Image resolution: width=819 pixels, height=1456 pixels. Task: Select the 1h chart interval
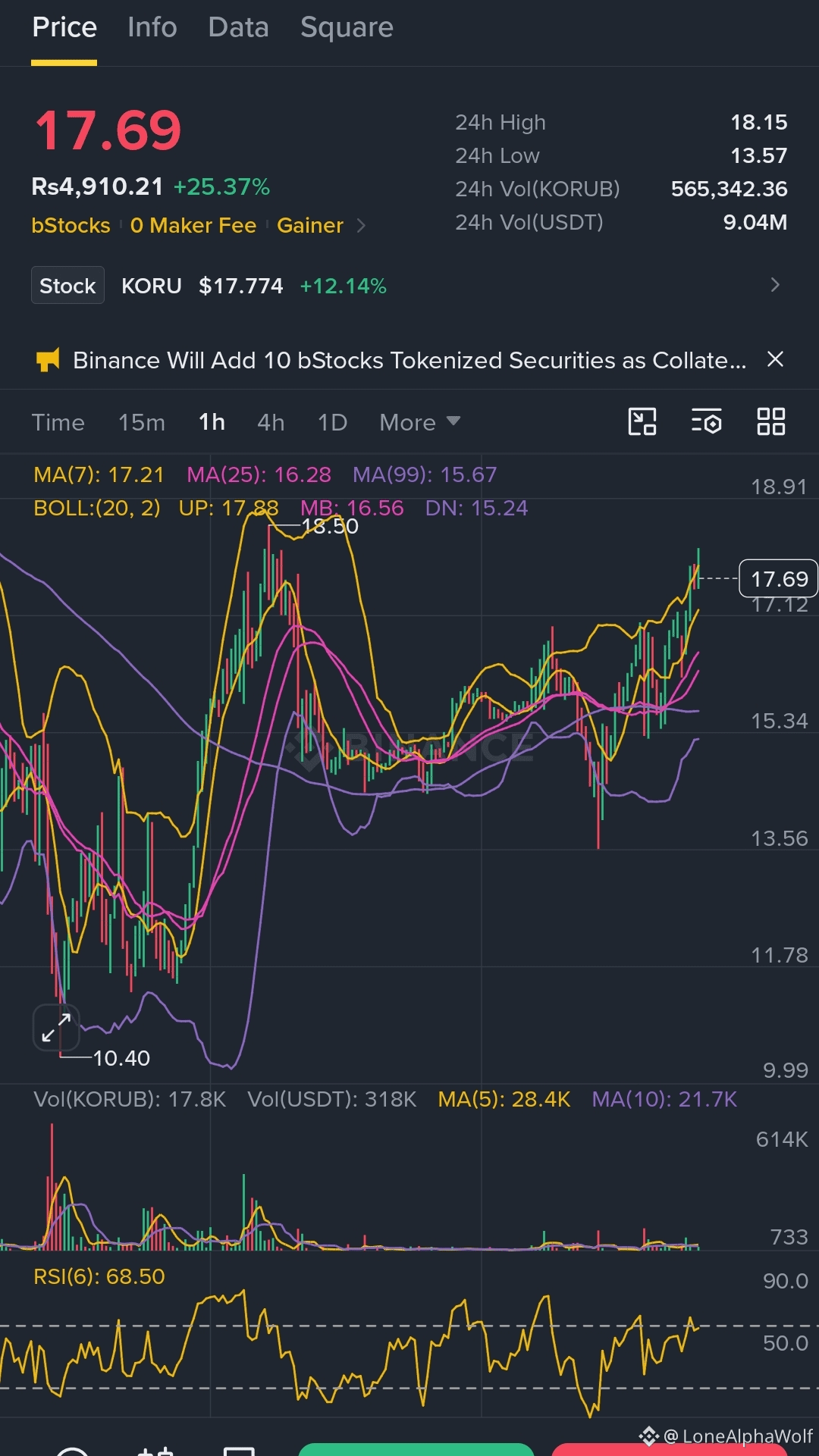[x=212, y=422]
